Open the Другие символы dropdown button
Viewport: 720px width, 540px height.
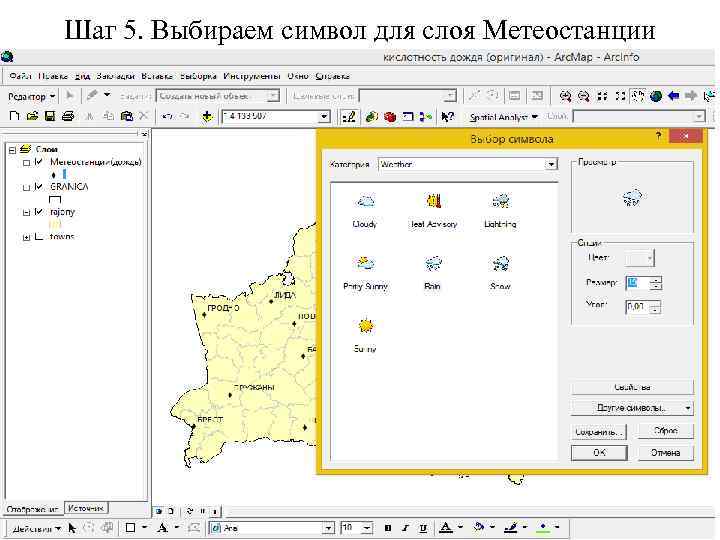tap(632, 408)
